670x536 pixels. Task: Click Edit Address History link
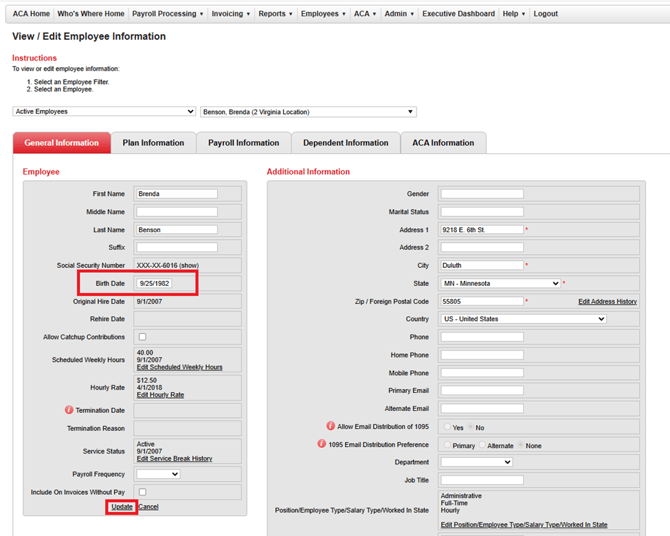pos(607,301)
